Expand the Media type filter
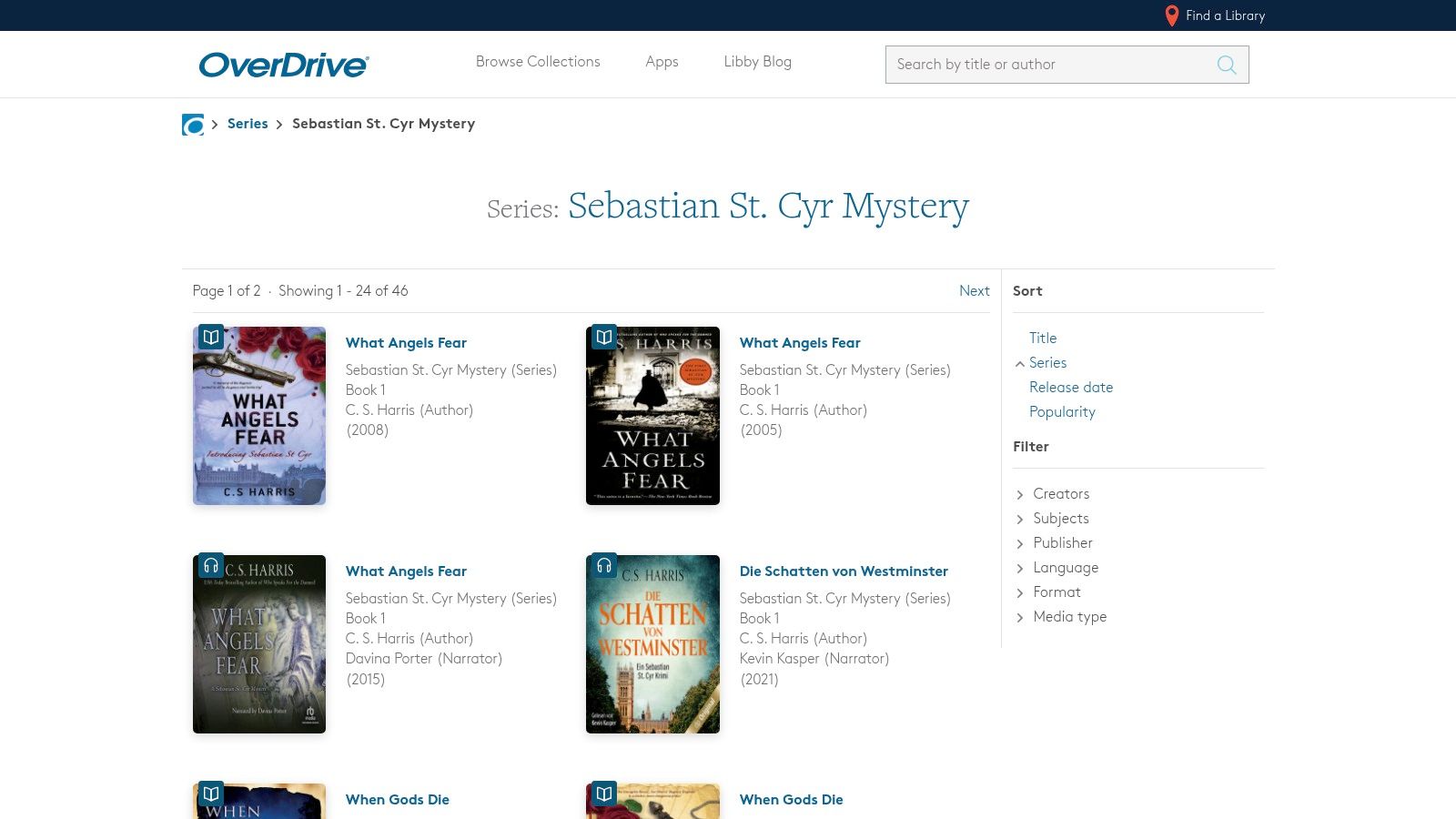This screenshot has height=819, width=1456. 1069,617
